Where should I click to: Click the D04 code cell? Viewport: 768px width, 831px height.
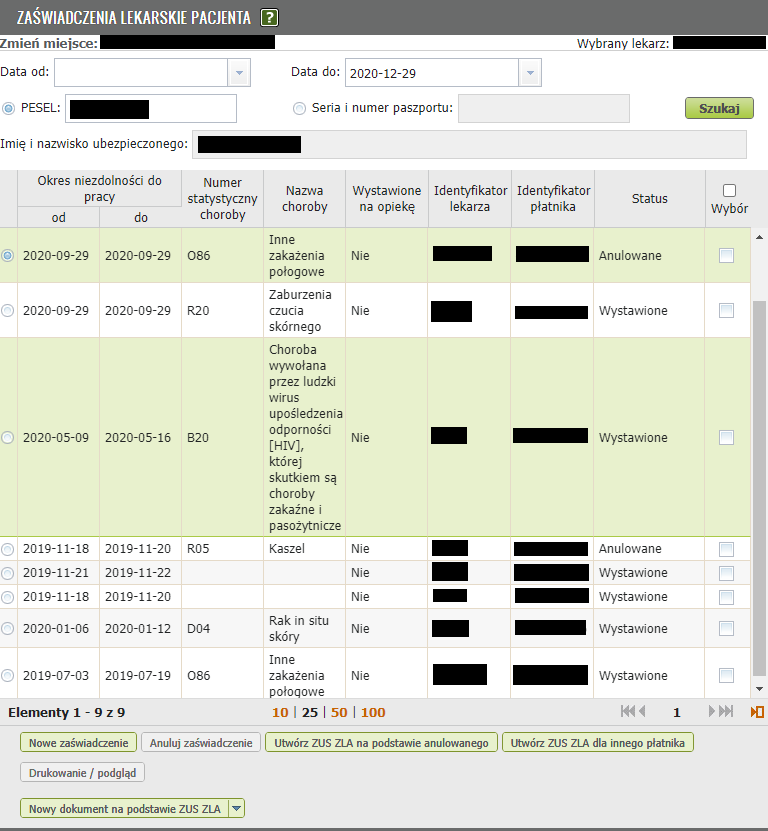coord(223,629)
